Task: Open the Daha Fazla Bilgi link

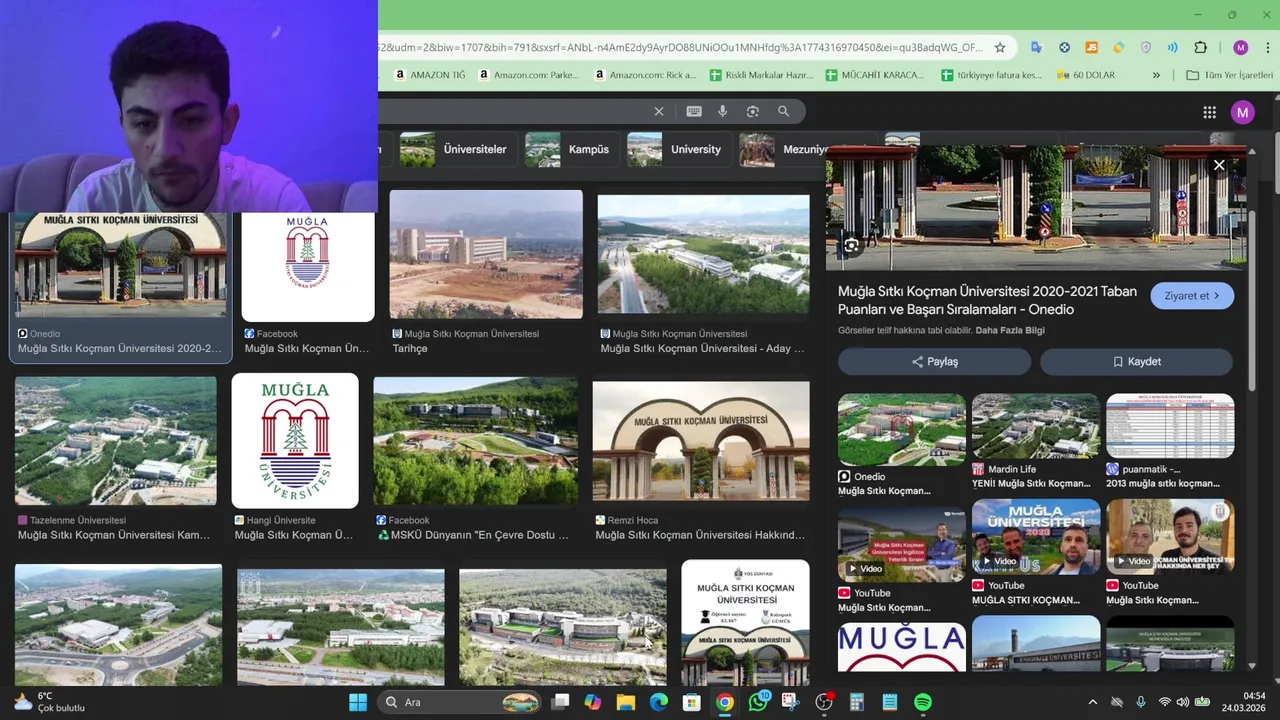Action: coord(1010,330)
